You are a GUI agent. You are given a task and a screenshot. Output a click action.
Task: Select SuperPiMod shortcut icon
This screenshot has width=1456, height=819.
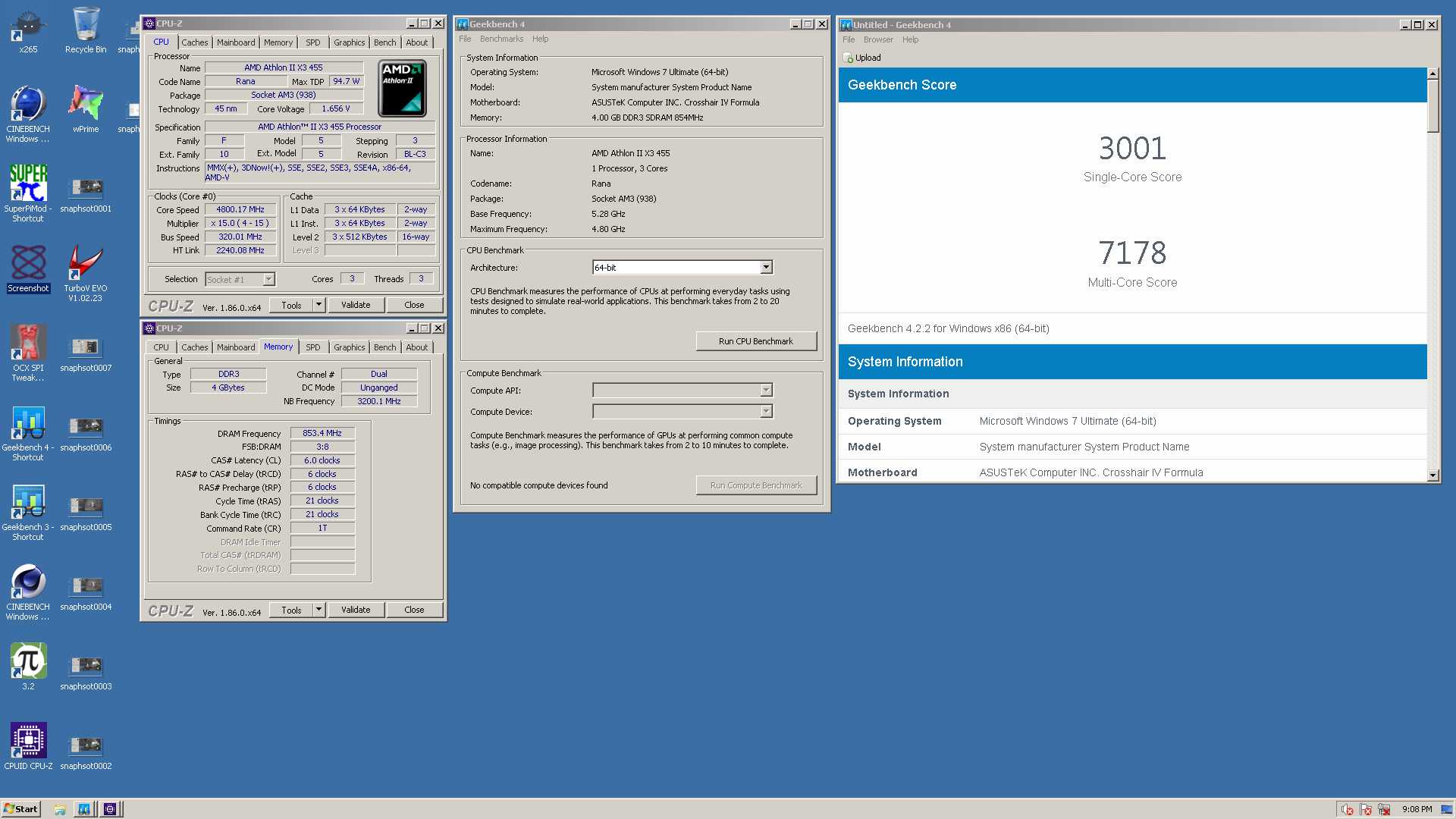tap(28, 193)
